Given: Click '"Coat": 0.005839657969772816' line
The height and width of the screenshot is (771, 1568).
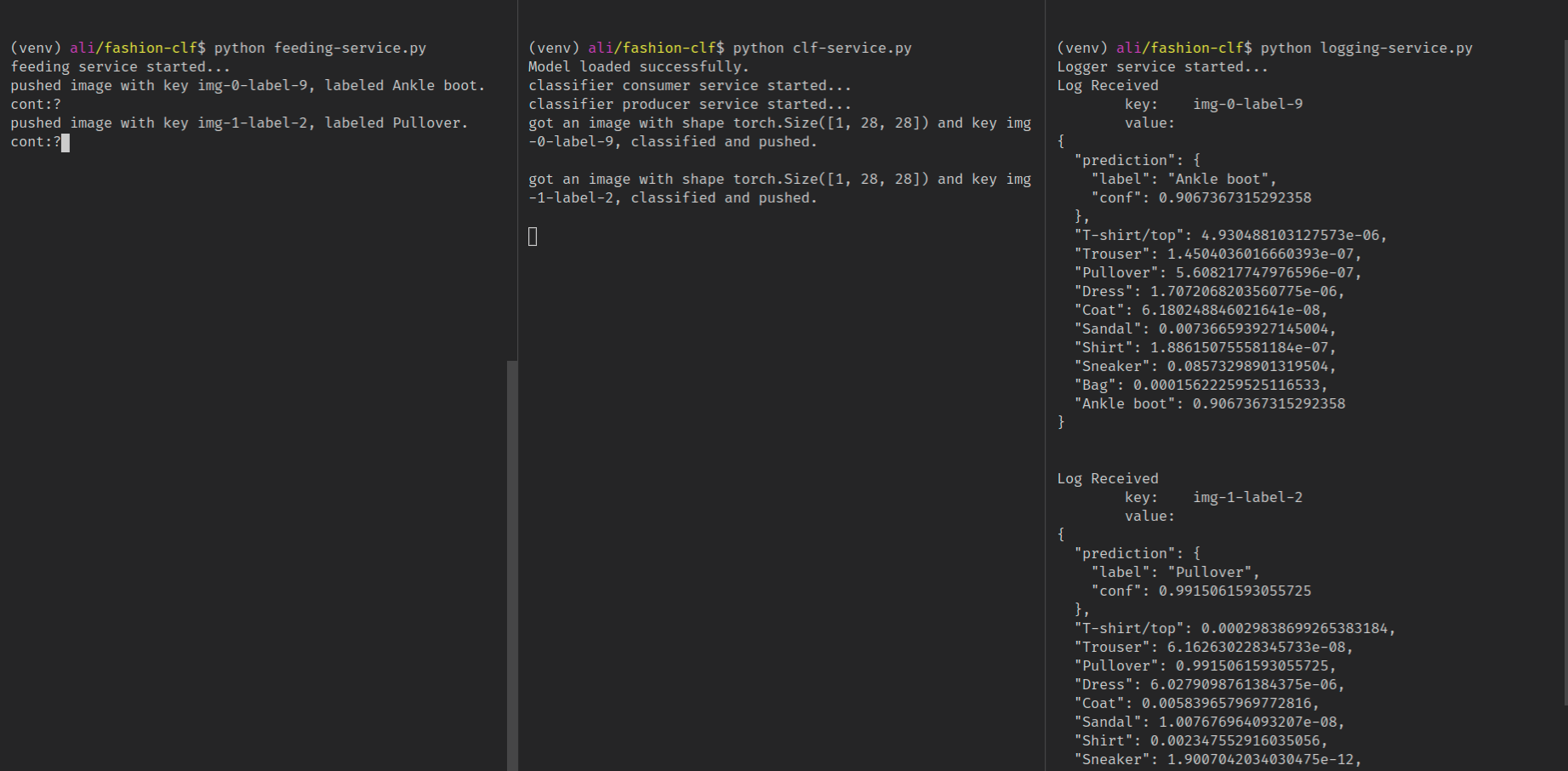Looking at the screenshot, I should [x=1196, y=703].
